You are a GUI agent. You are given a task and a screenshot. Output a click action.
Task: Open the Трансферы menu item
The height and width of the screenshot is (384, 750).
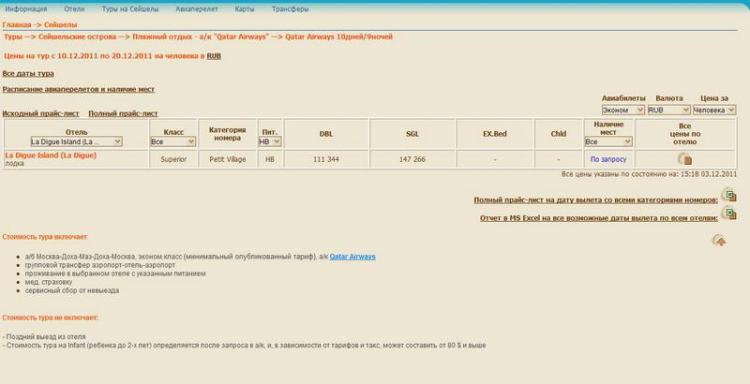290,9
